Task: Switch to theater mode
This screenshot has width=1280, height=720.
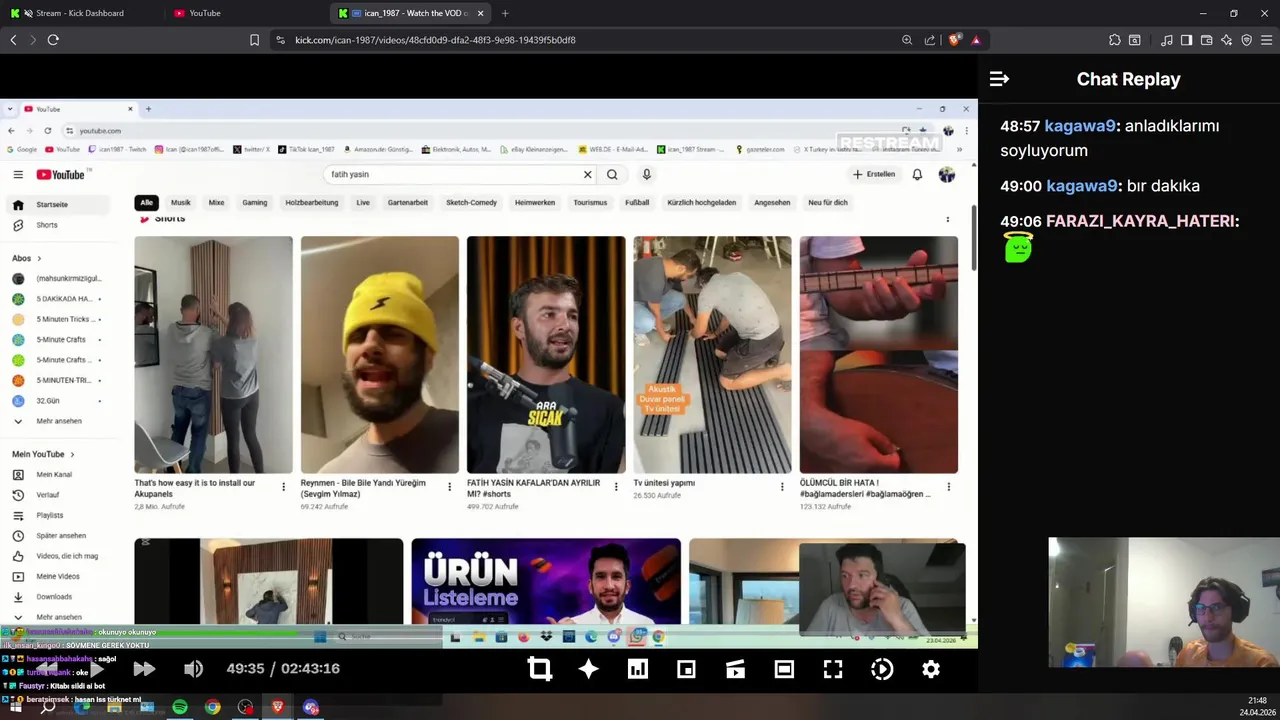Action: point(784,669)
